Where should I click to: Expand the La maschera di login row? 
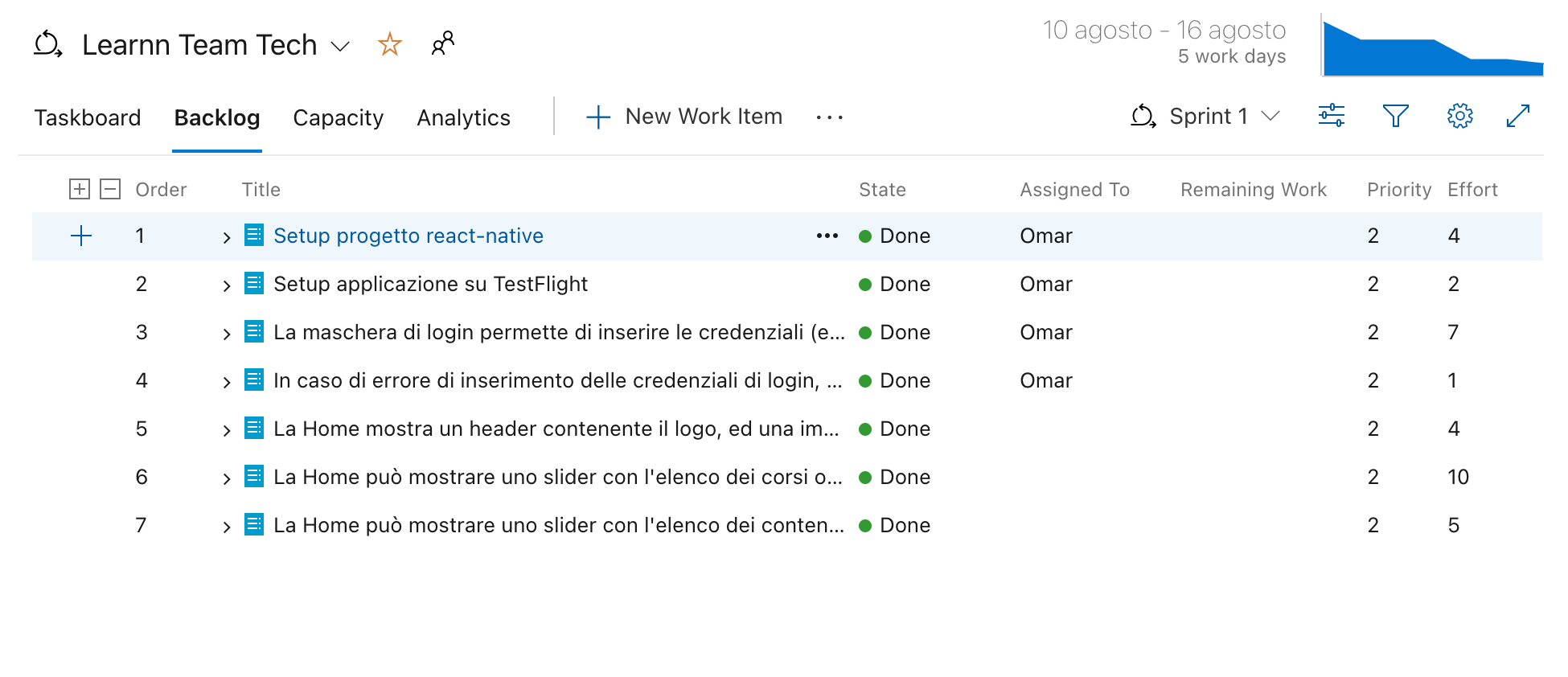[x=227, y=334]
